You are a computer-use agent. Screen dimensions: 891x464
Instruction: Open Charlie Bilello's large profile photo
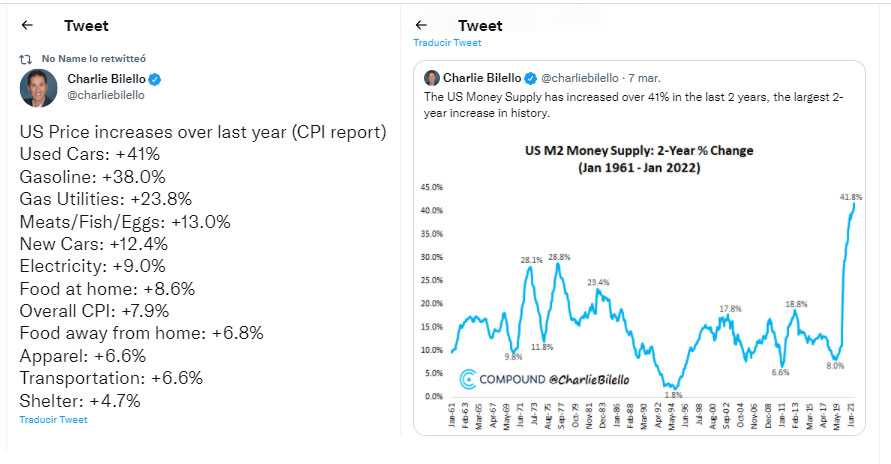click(38, 88)
